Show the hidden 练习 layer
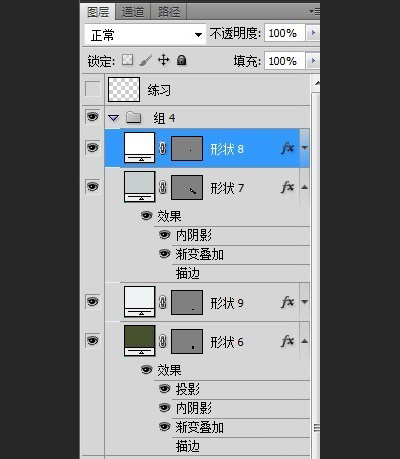400x459 pixels. point(92,89)
